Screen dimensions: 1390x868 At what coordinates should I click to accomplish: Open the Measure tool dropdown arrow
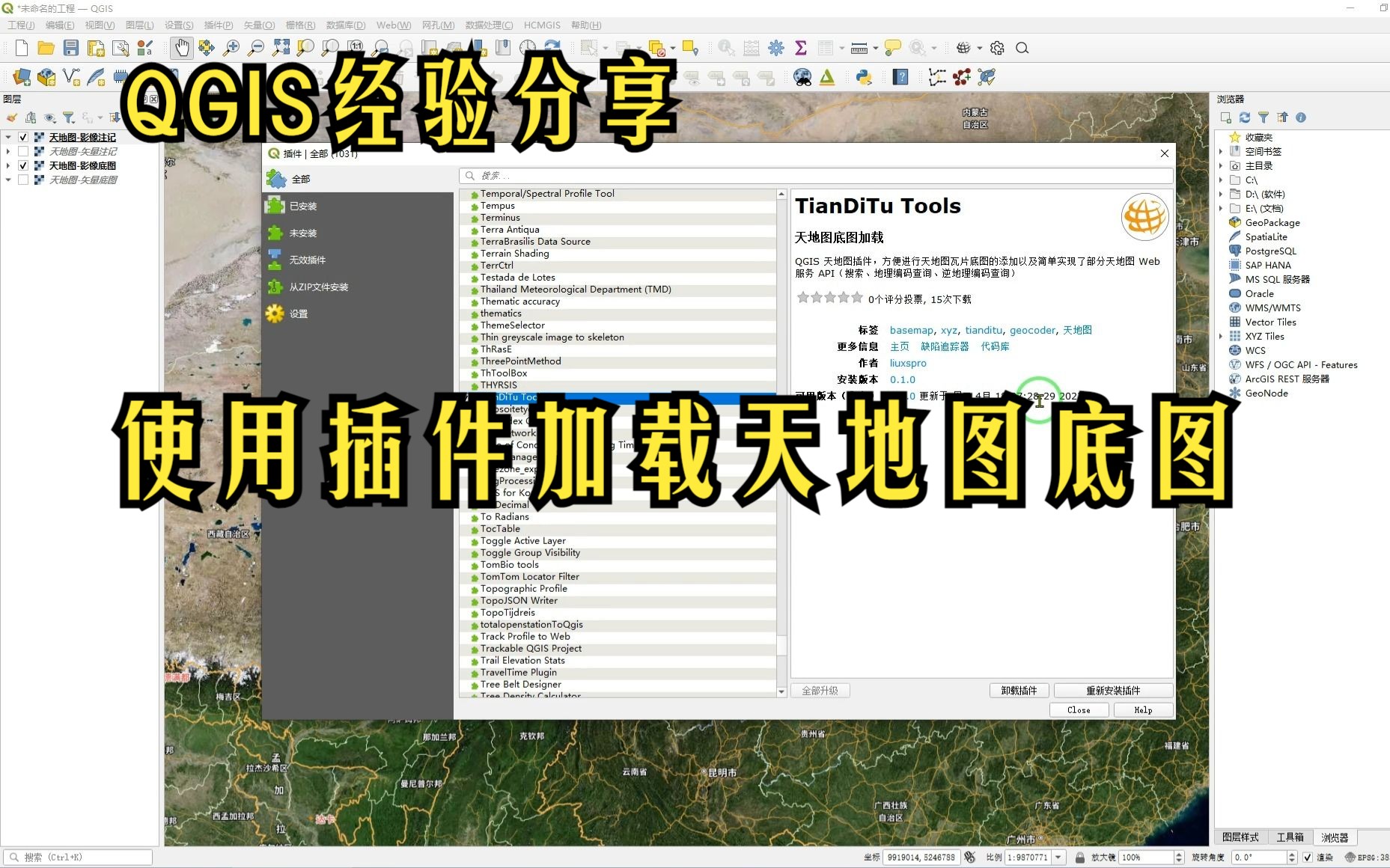tap(875, 48)
